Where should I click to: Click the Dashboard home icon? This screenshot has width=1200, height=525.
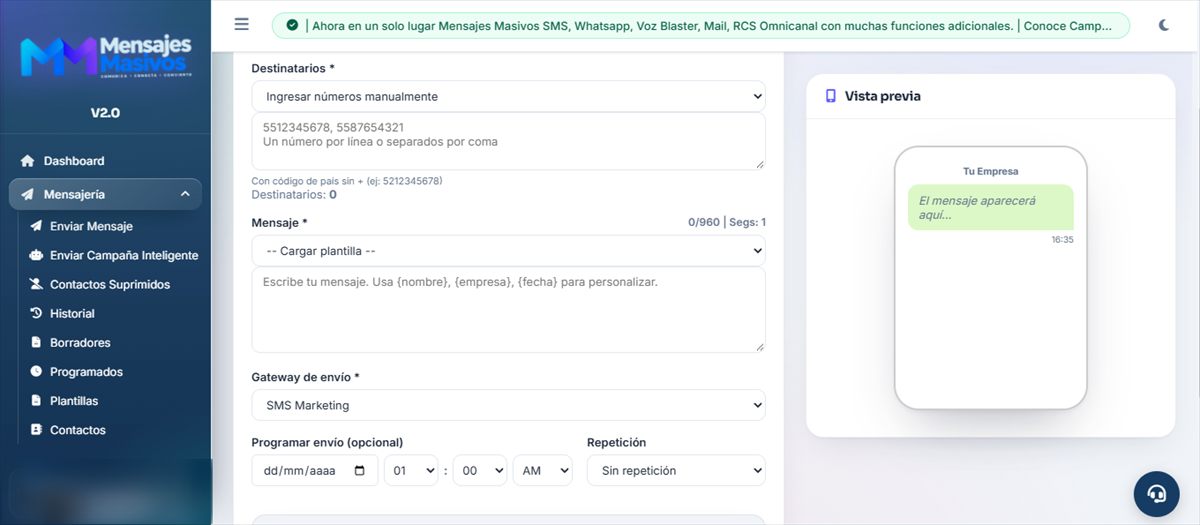coord(28,161)
